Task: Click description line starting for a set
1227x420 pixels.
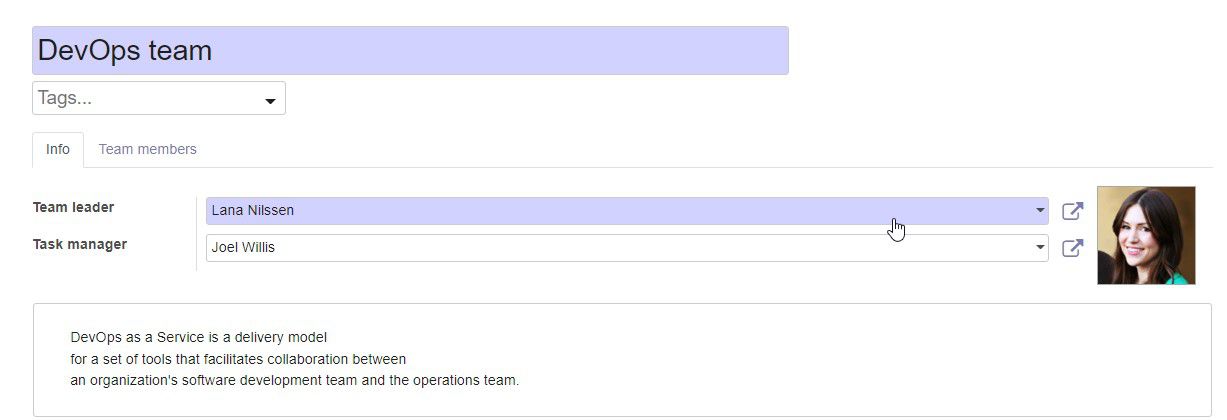Action: tap(238, 359)
